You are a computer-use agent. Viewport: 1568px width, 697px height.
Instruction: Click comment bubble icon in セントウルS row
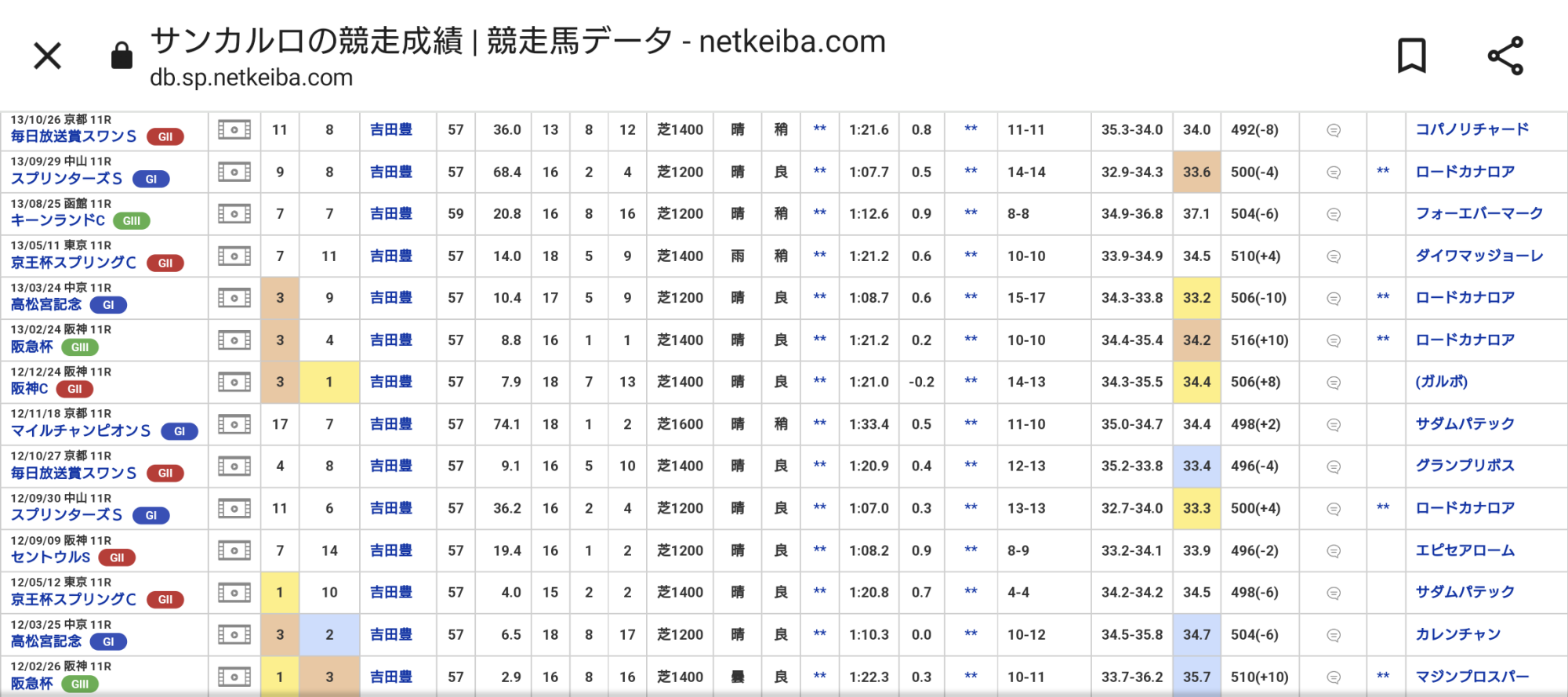(1333, 550)
